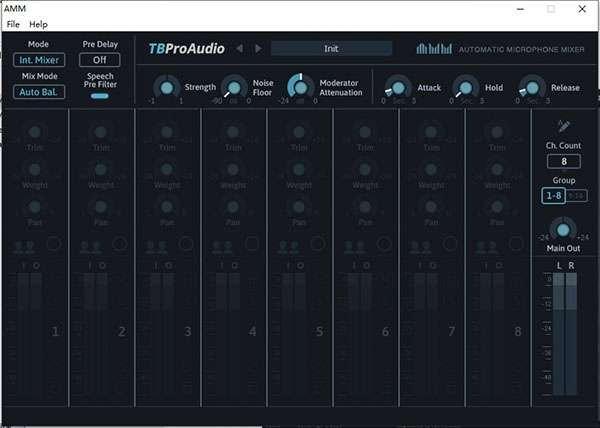The height and width of the screenshot is (428, 600).
Task: Click the Weight knob of channel 1
Action: click(35, 169)
